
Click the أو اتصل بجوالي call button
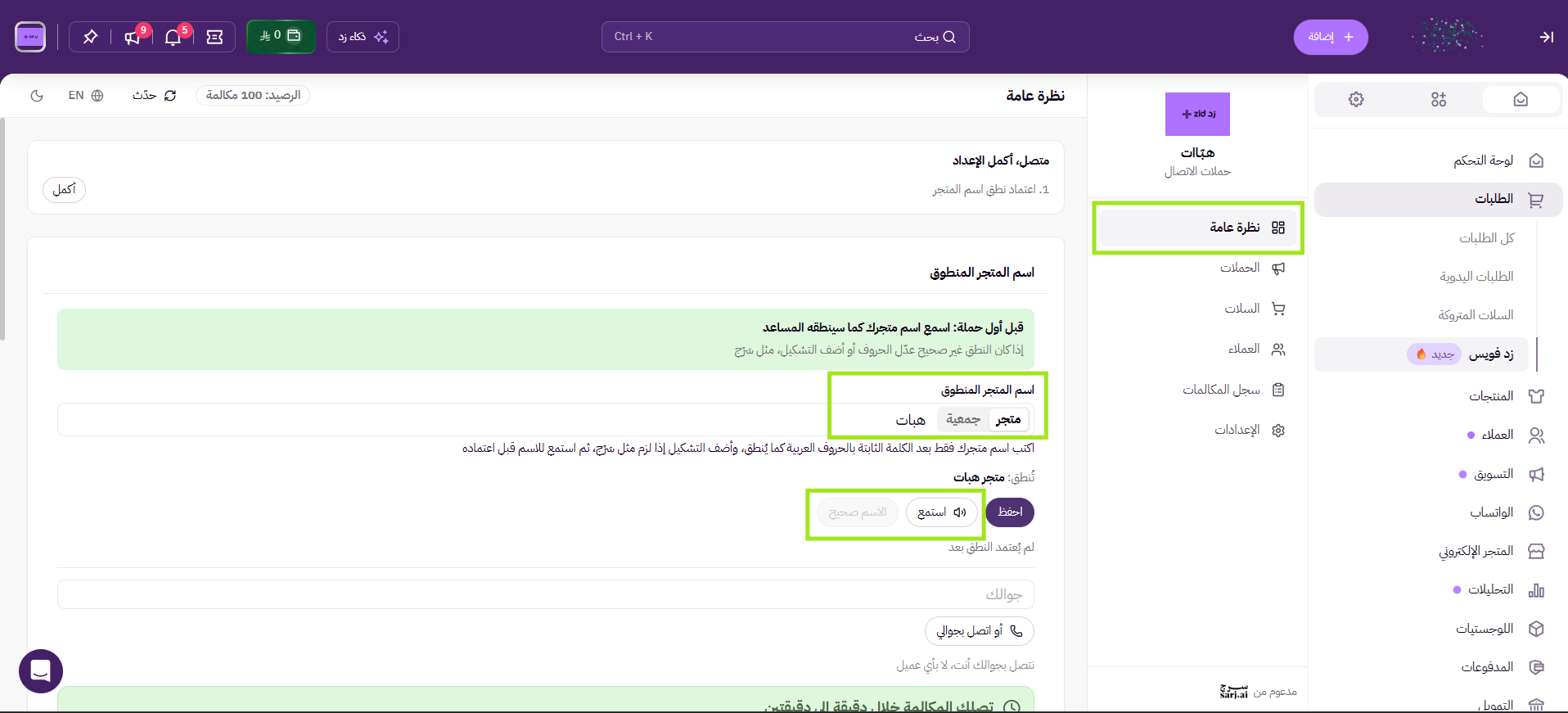[980, 631]
